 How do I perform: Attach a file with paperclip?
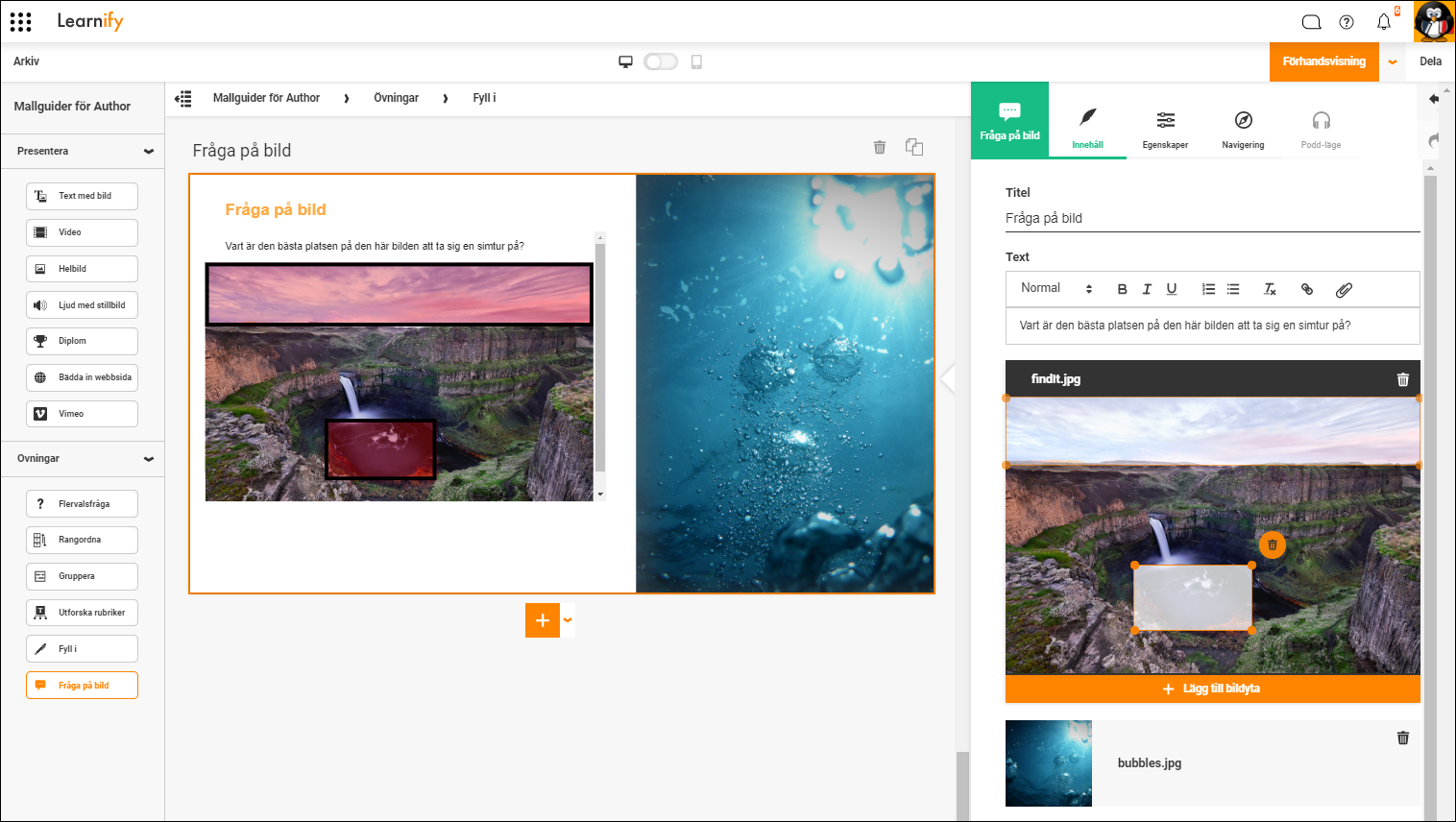coord(1344,289)
